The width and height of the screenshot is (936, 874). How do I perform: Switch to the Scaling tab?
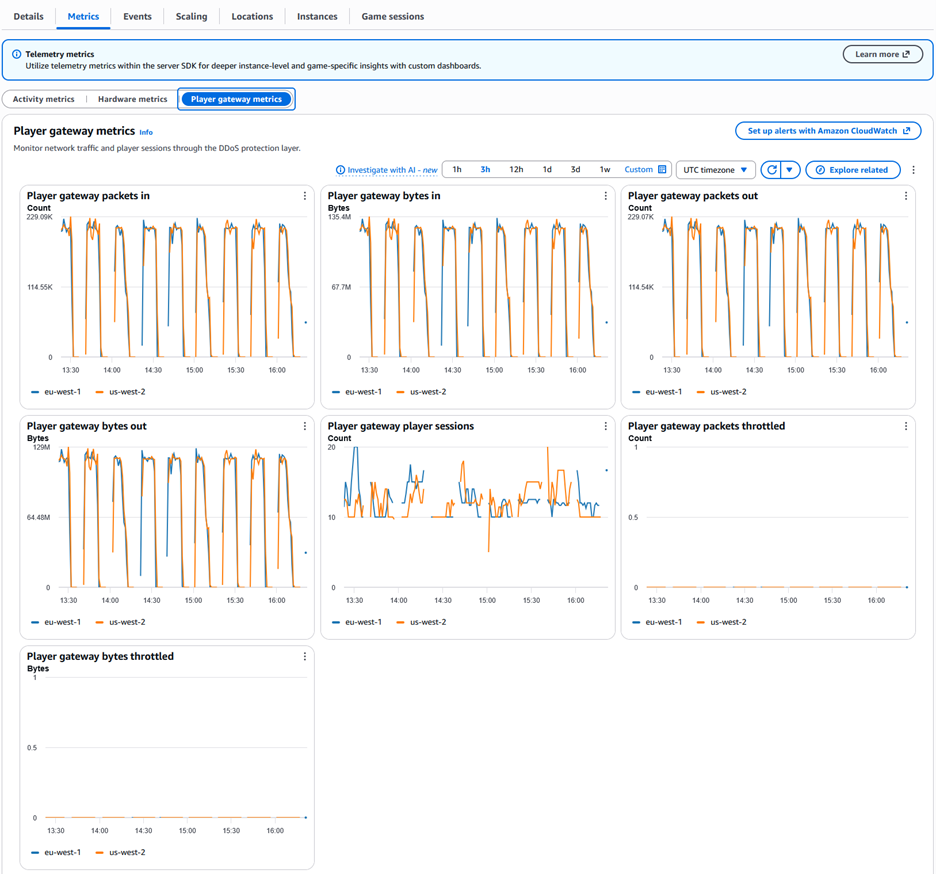pos(192,17)
